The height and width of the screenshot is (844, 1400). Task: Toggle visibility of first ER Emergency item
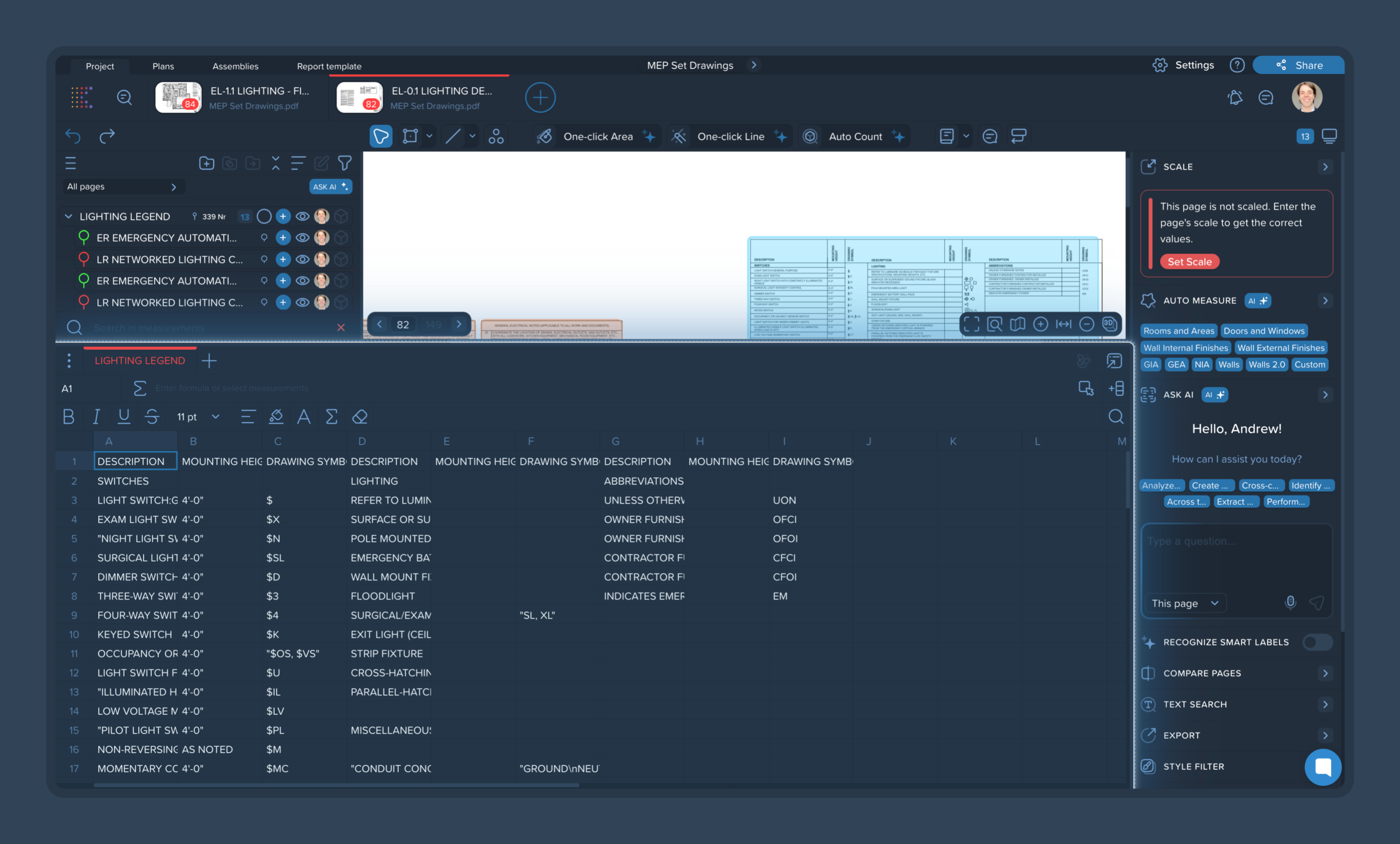[x=302, y=238]
